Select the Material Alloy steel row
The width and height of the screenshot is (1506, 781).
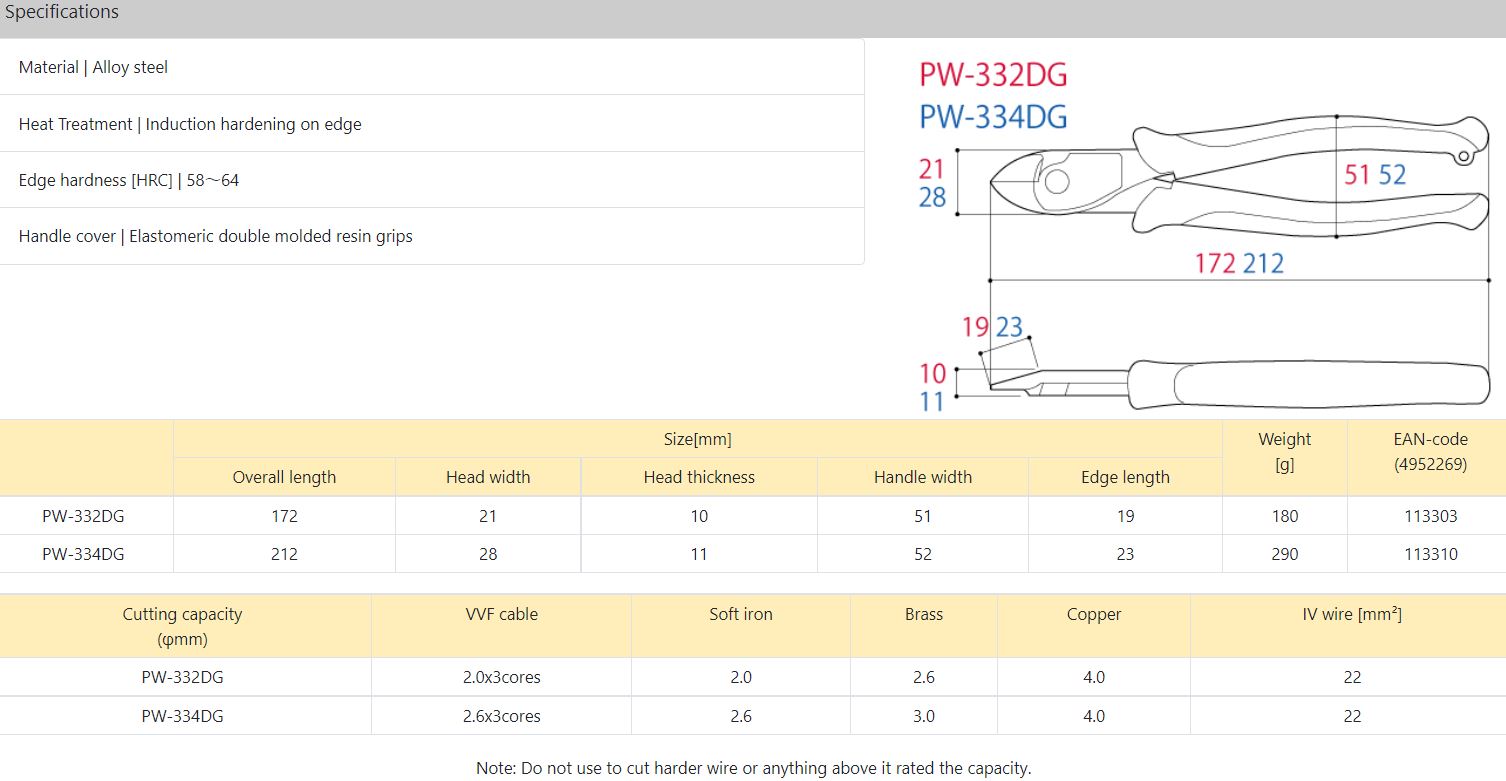93,67
